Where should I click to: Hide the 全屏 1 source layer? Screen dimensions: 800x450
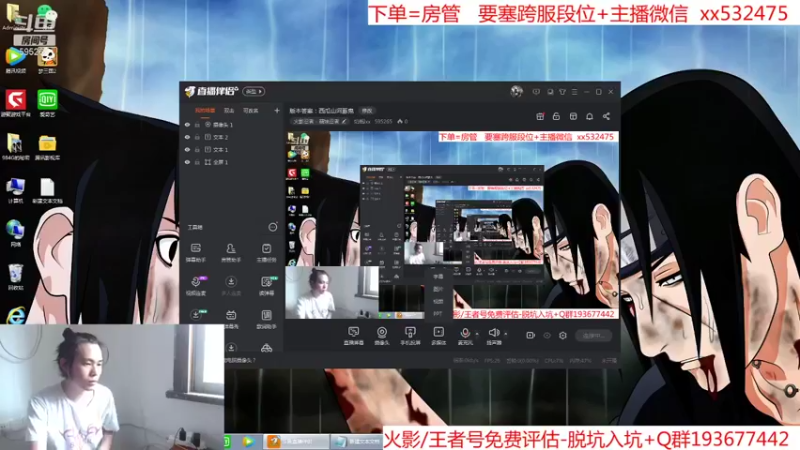pos(187,162)
